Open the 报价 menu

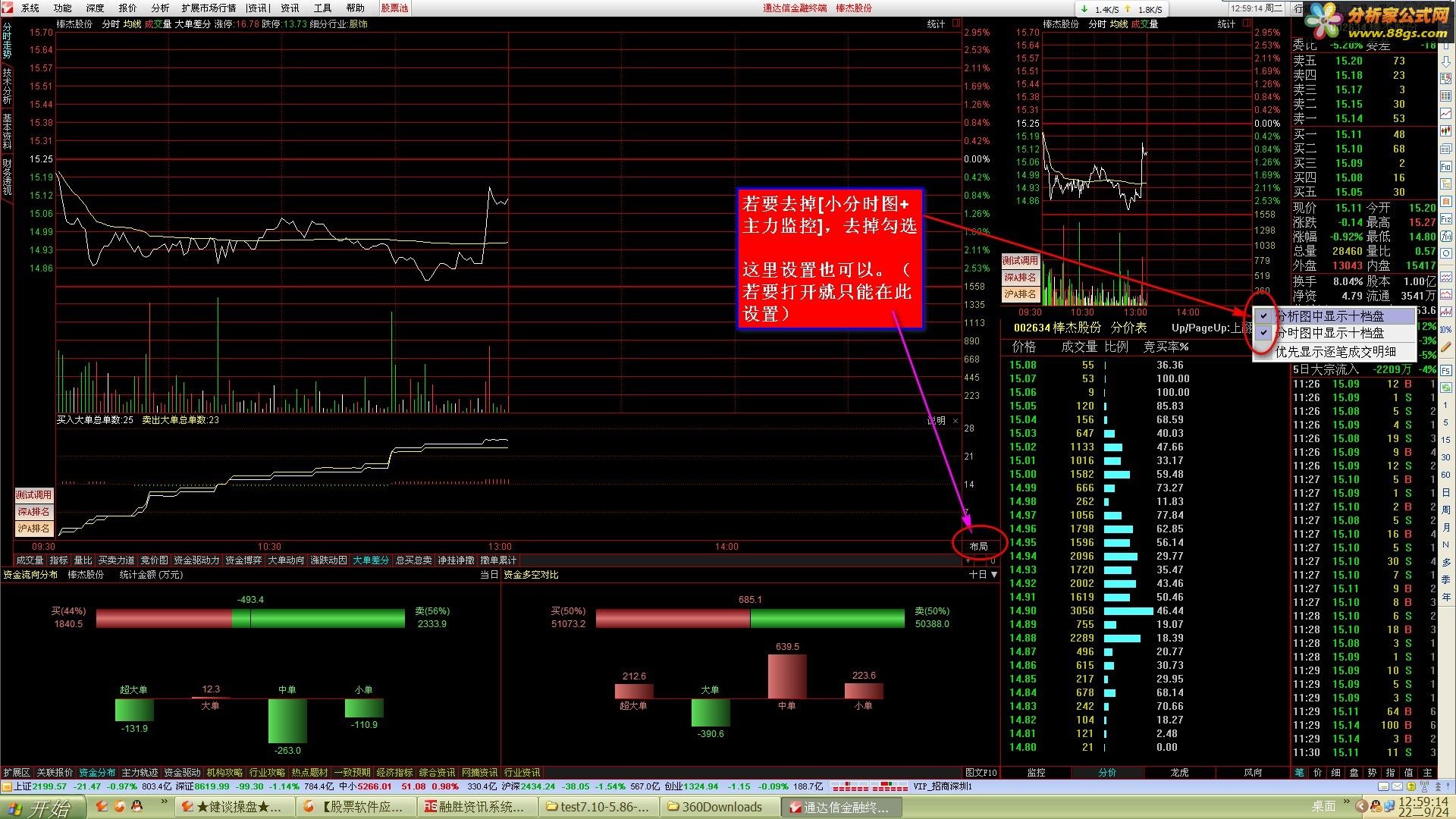click(x=128, y=8)
